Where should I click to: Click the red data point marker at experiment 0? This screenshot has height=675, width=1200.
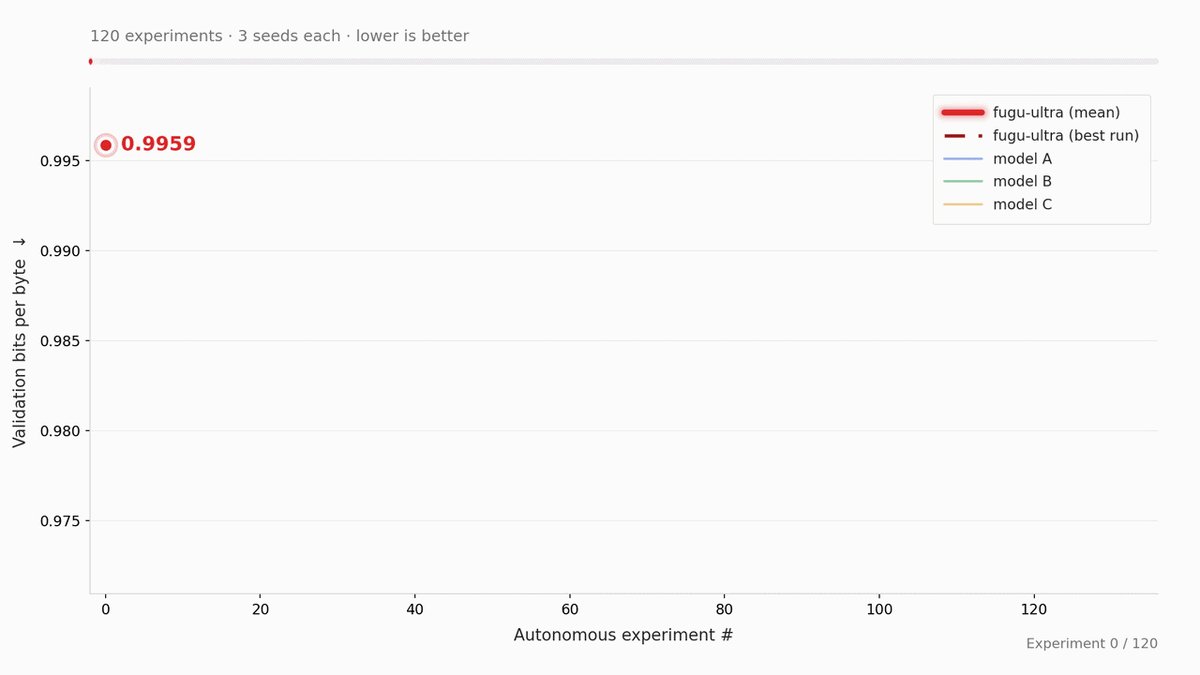pyautogui.click(x=106, y=145)
